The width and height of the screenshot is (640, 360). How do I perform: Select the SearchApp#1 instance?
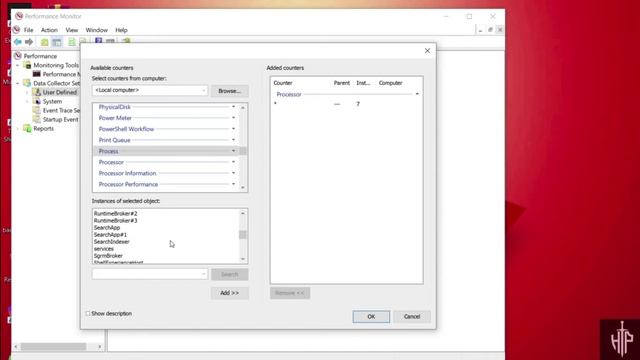110,235
